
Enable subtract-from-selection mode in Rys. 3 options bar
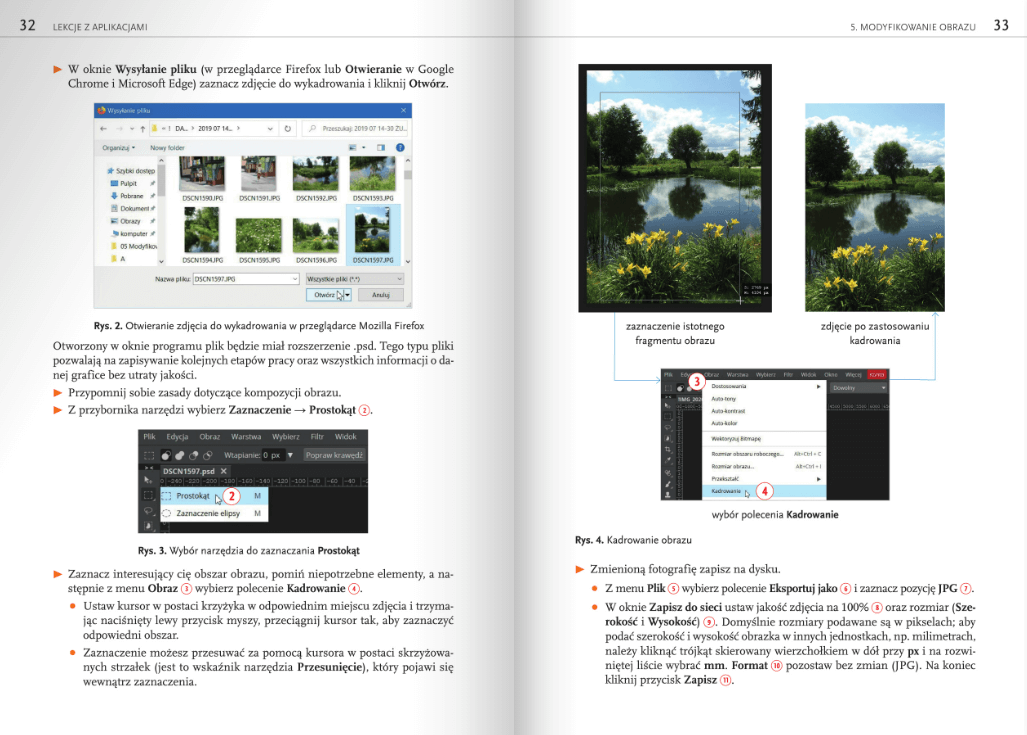193,455
